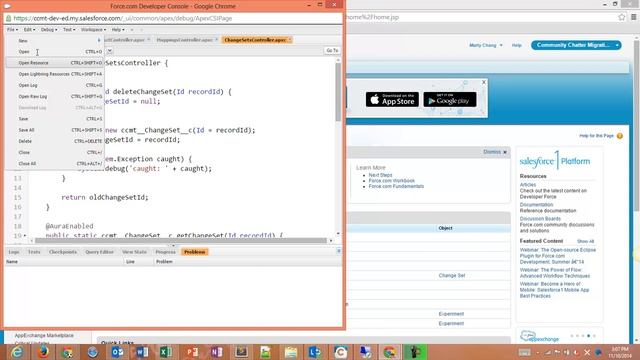Open the File Explorer folder in the taskbar
The image size is (640, 360).
291,352
